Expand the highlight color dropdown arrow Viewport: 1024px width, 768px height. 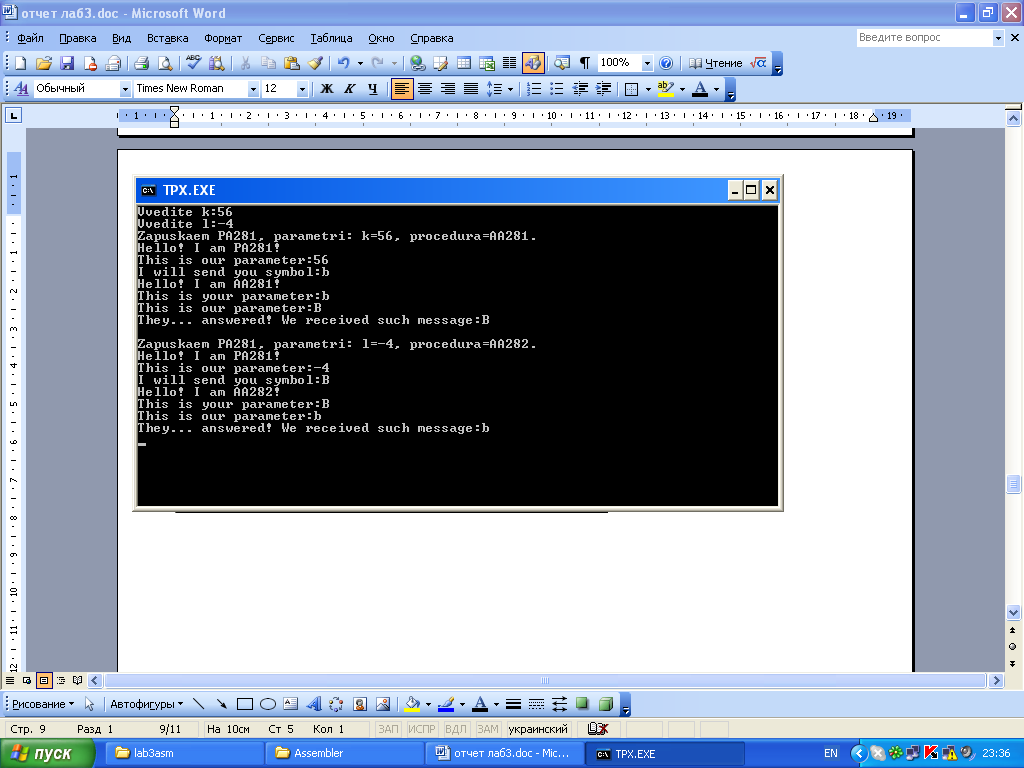(682, 89)
